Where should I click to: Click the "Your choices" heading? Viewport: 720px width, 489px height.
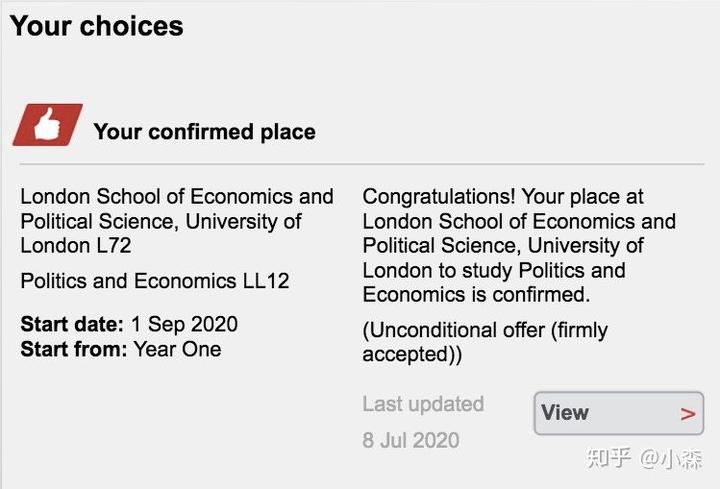coord(97,26)
